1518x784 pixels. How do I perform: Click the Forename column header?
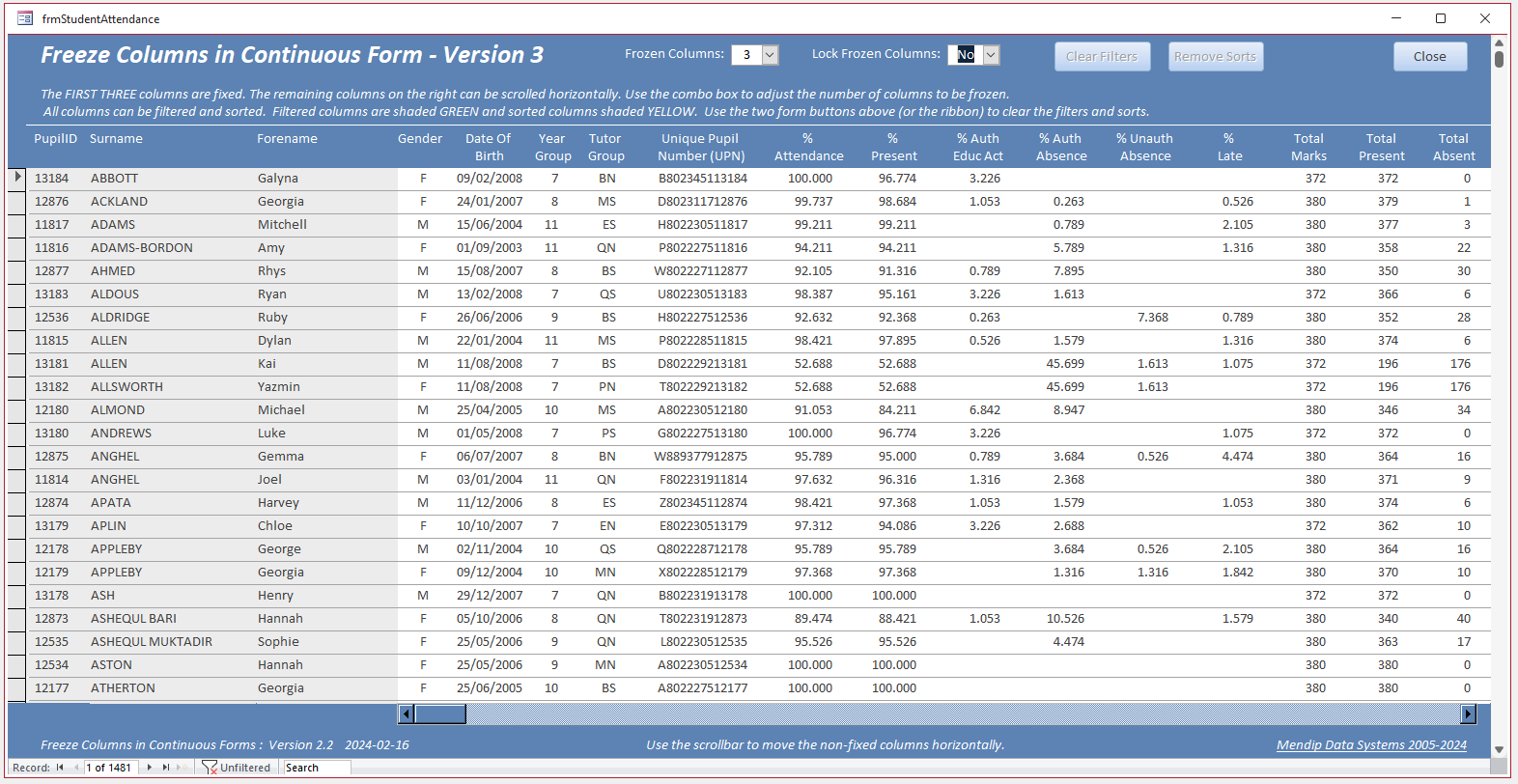tap(287, 138)
